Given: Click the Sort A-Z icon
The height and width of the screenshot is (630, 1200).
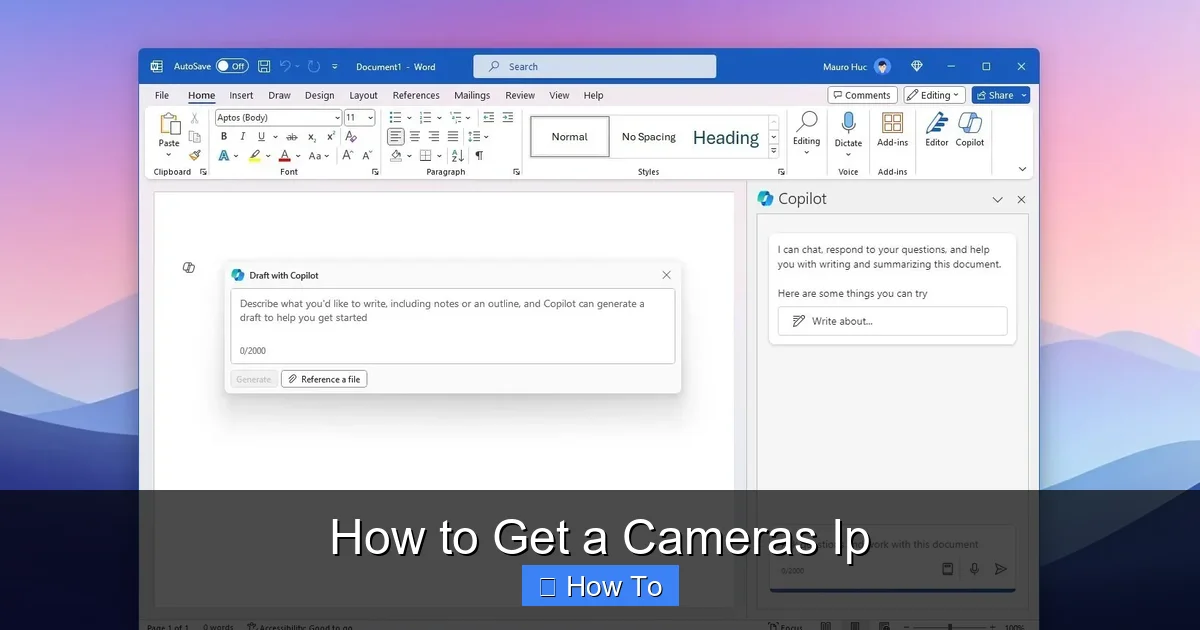Looking at the screenshot, I should click(458, 156).
